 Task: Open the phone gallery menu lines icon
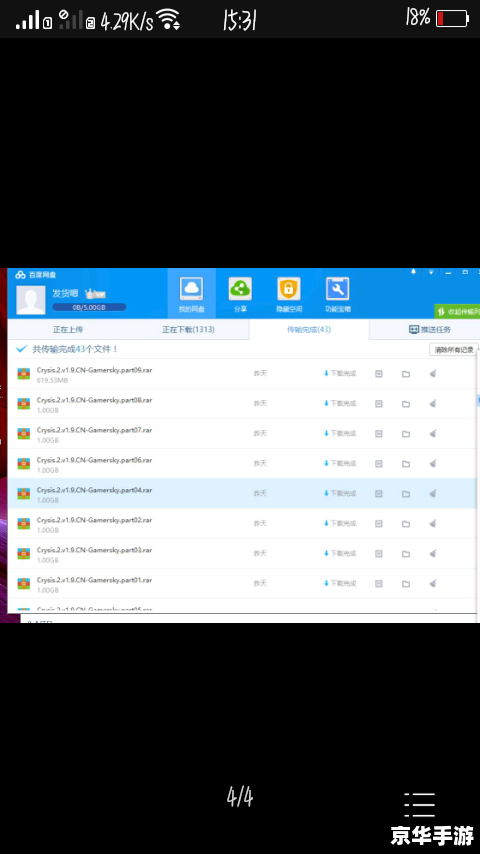420,804
